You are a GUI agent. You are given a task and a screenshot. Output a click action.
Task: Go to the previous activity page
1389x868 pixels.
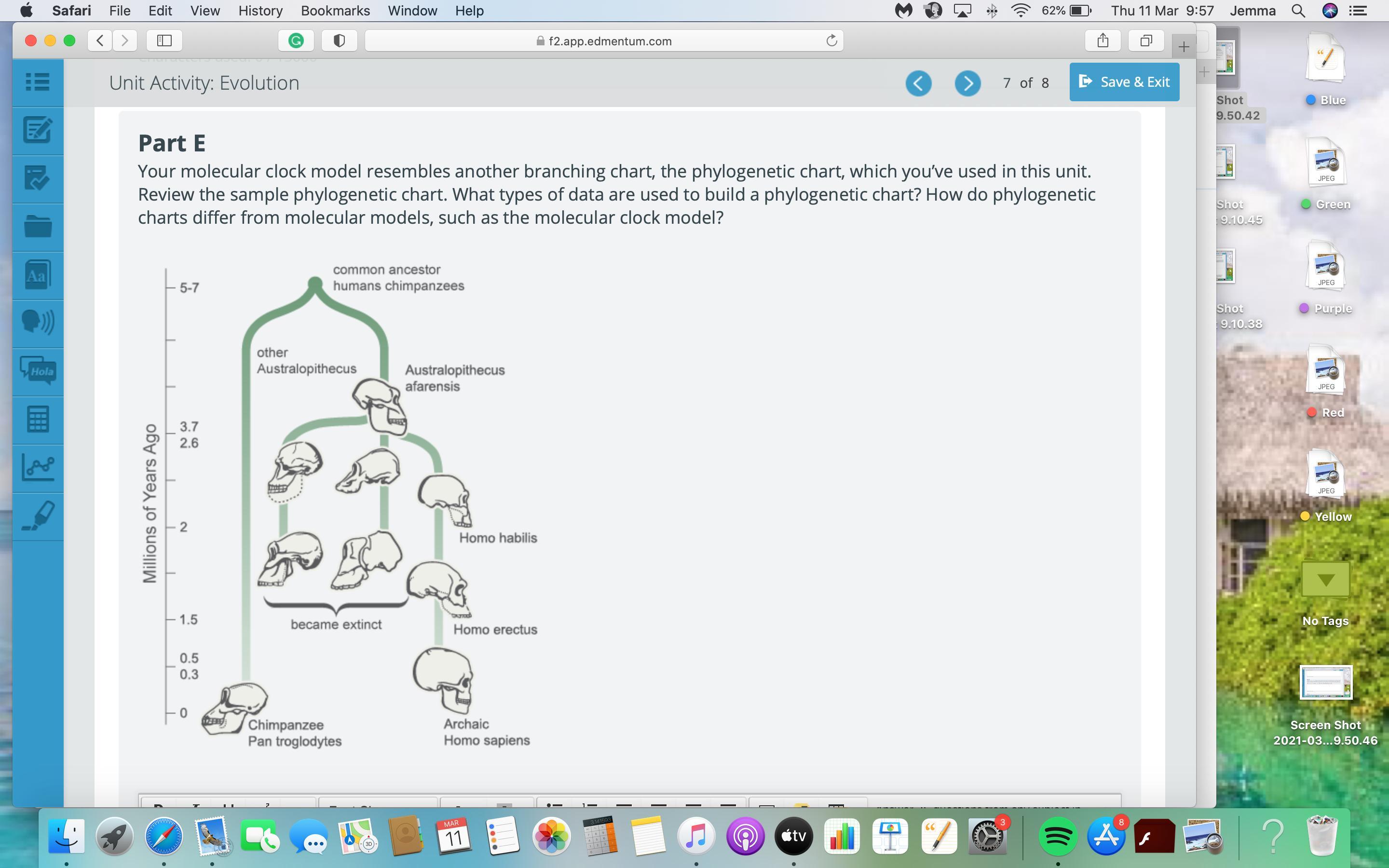click(x=918, y=84)
